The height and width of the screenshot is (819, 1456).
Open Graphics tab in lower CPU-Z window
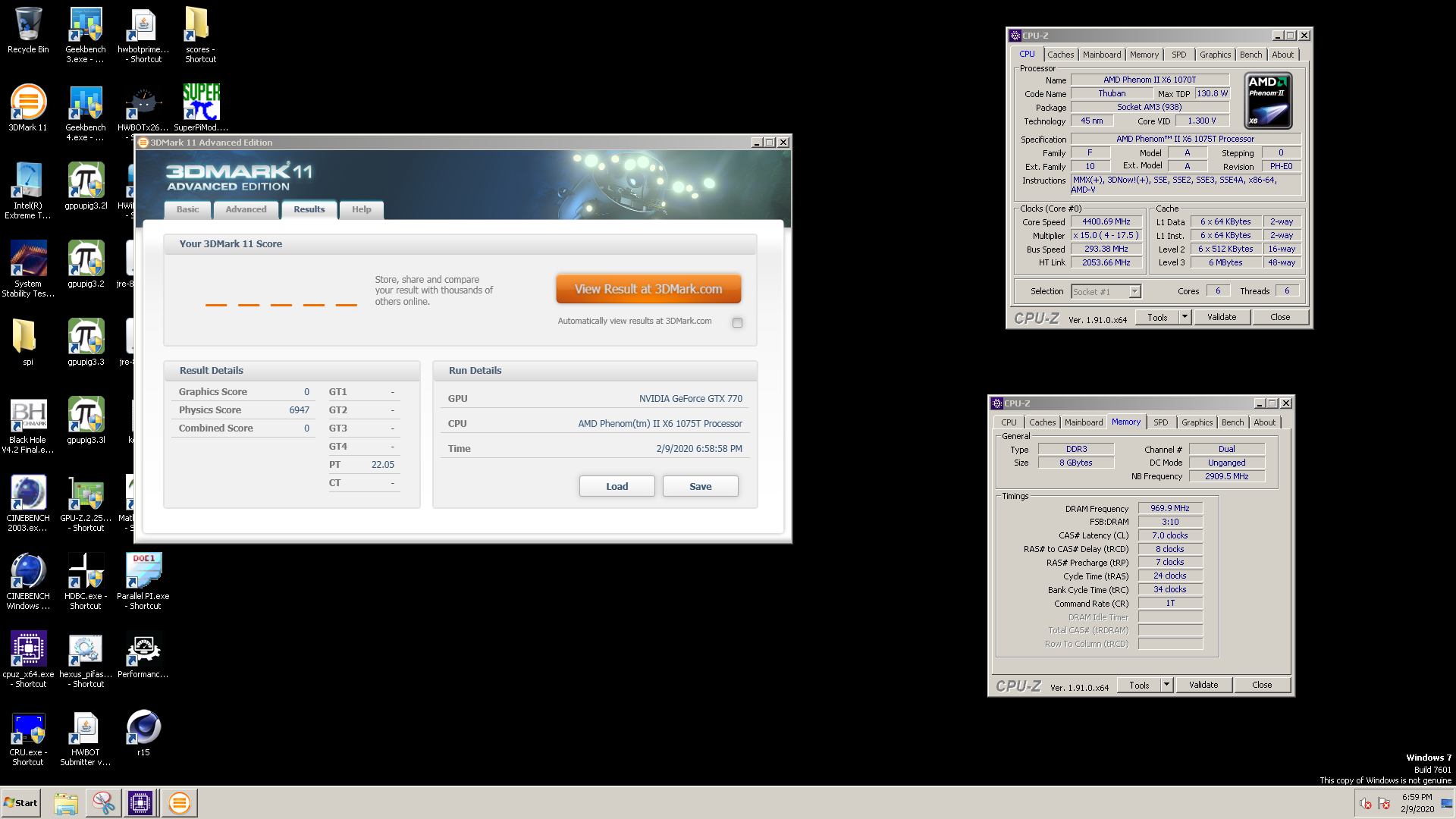coord(1197,422)
